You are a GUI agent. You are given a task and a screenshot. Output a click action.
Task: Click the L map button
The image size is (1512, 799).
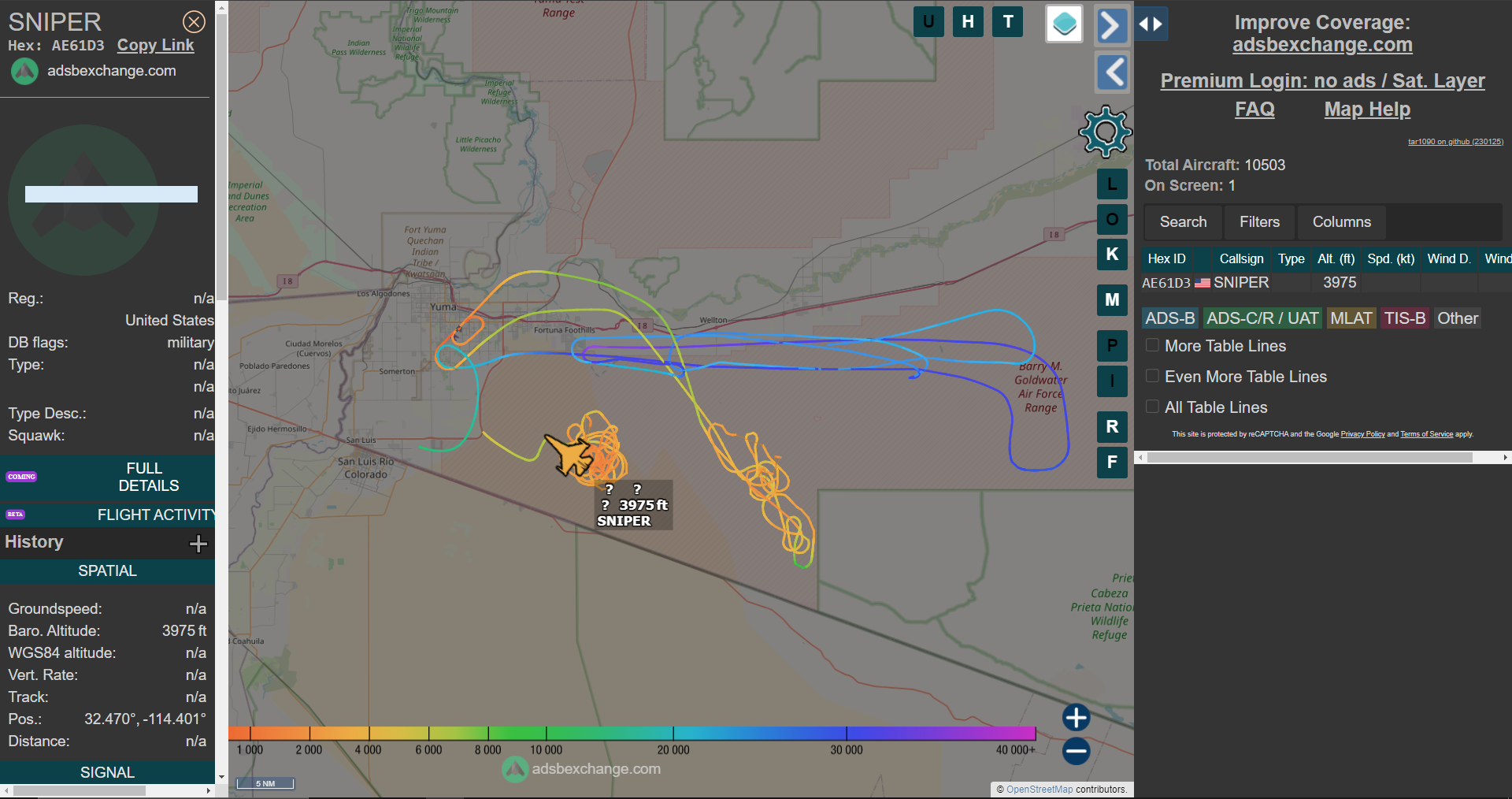point(1112,184)
